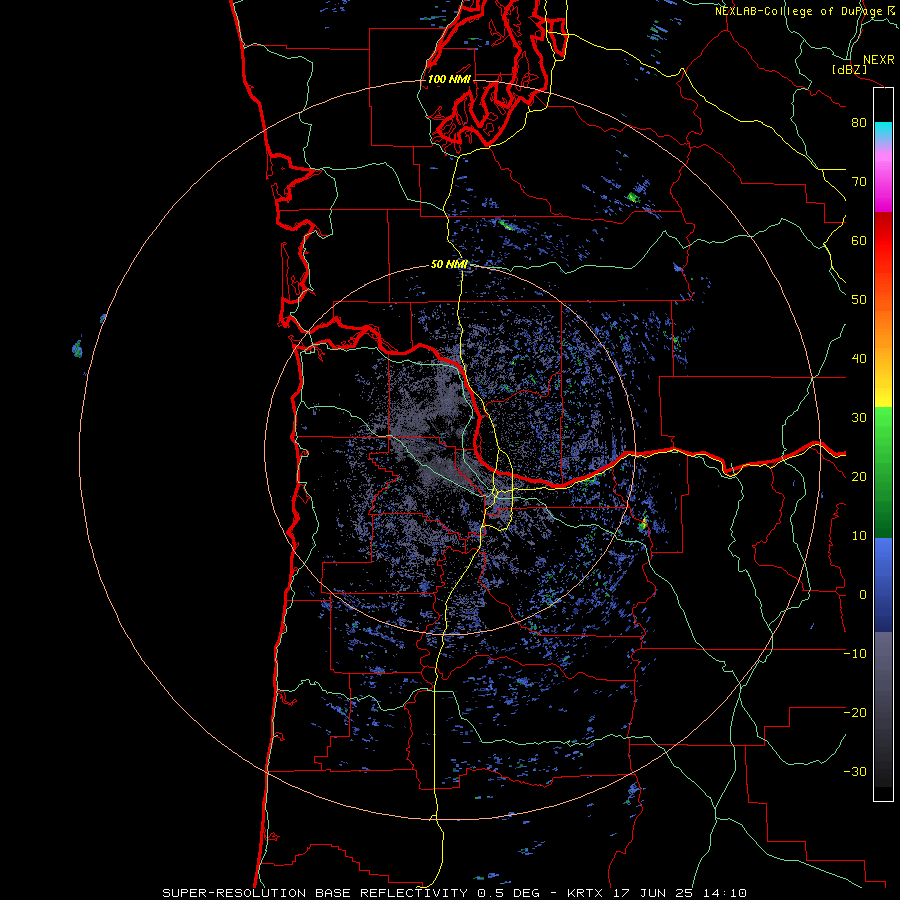The height and width of the screenshot is (900, 900).
Task: Click the yellow-red echo east of radar site
Action: (643, 523)
